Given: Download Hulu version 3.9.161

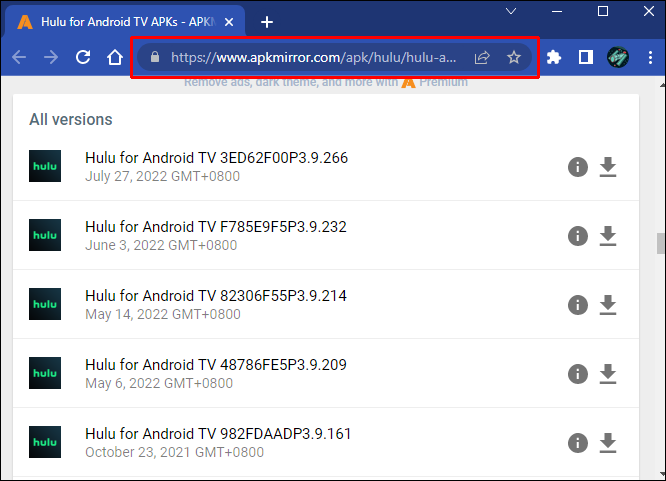Looking at the screenshot, I should [608, 443].
